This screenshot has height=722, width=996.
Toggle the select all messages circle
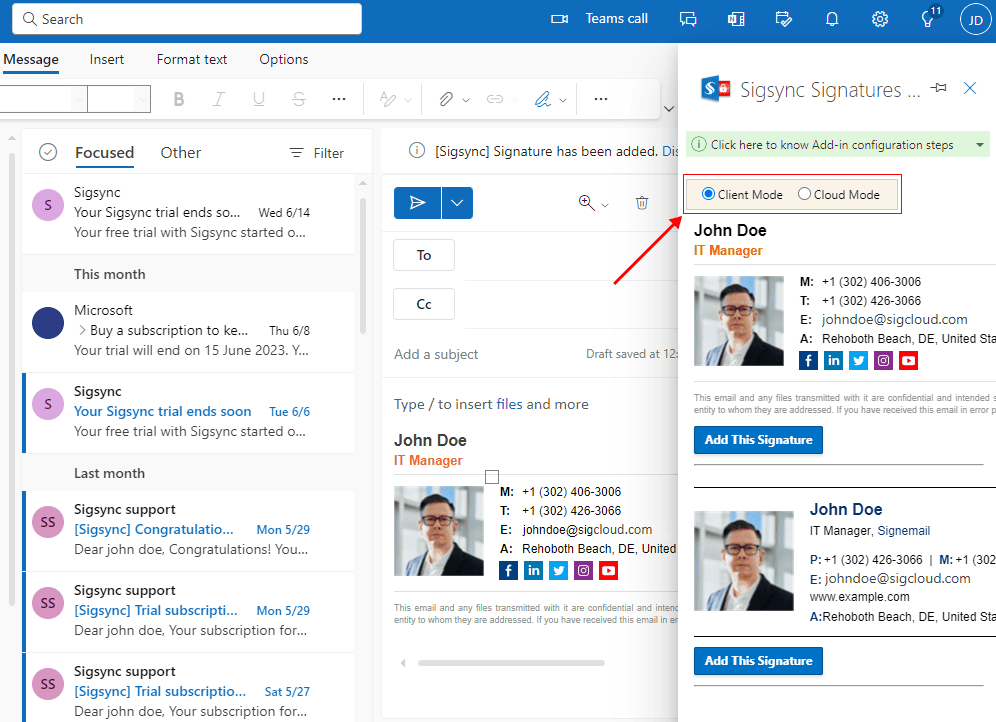click(48, 152)
